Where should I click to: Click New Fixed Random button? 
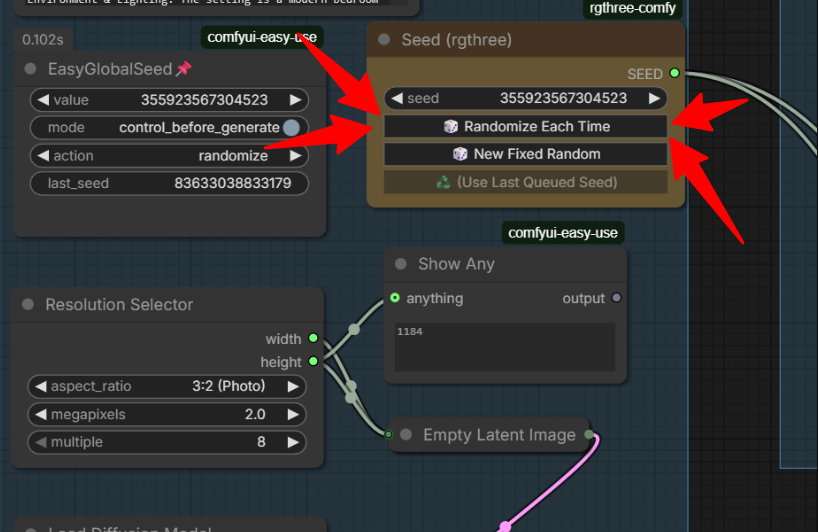coord(526,154)
